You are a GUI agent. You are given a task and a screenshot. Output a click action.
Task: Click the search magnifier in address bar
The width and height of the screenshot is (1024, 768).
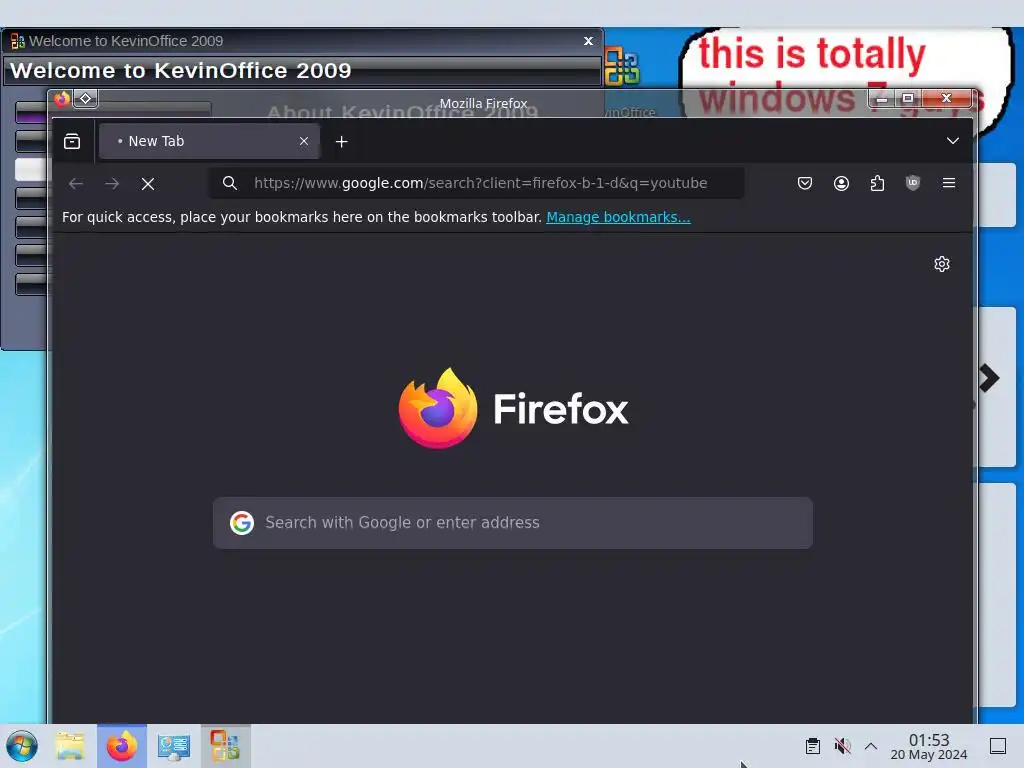[x=230, y=183]
